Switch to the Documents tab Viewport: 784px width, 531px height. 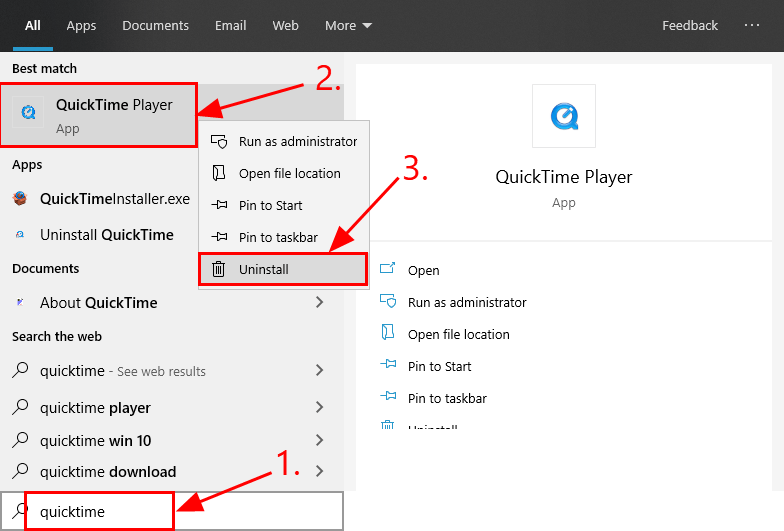pos(156,26)
